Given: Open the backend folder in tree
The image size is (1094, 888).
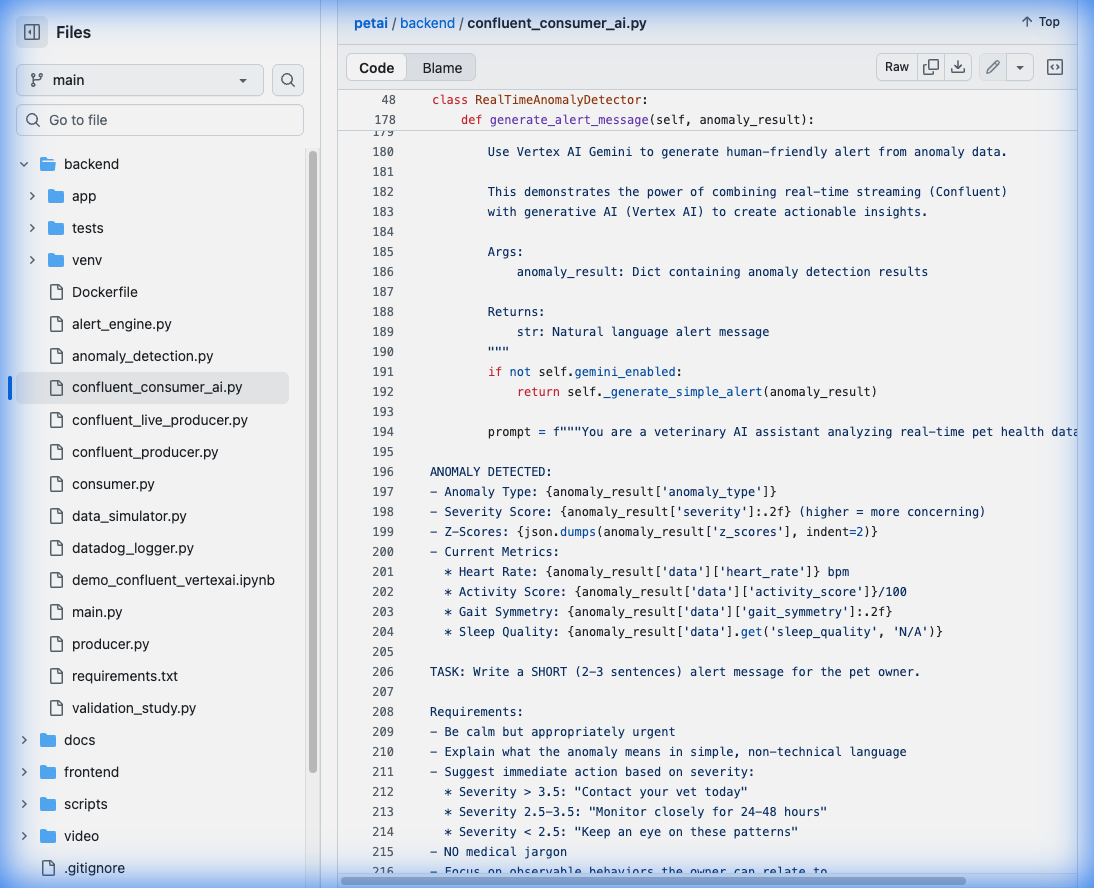Looking at the screenshot, I should click(91, 164).
